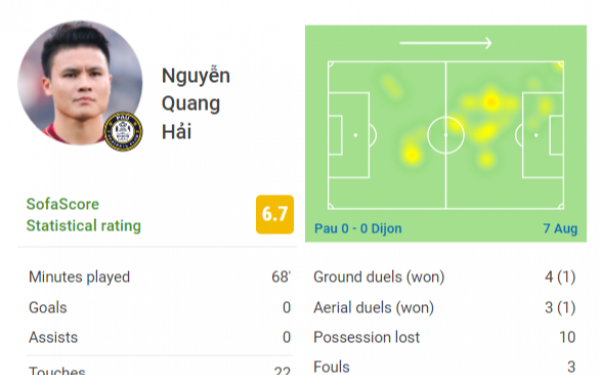
Task: Click the brightest orange heatmap hotspot
Action: (x=491, y=102)
